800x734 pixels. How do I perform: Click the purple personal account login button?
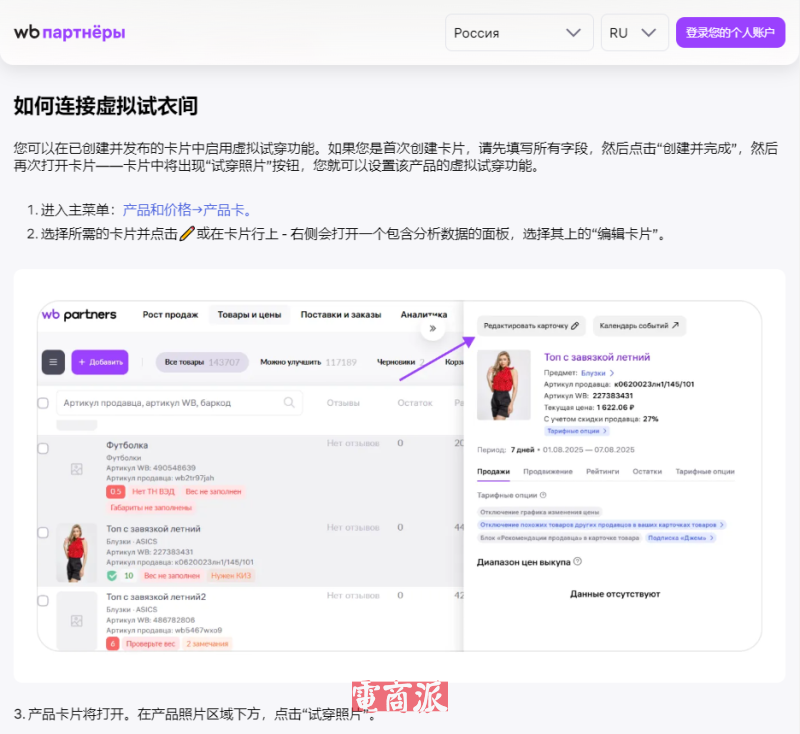click(730, 32)
